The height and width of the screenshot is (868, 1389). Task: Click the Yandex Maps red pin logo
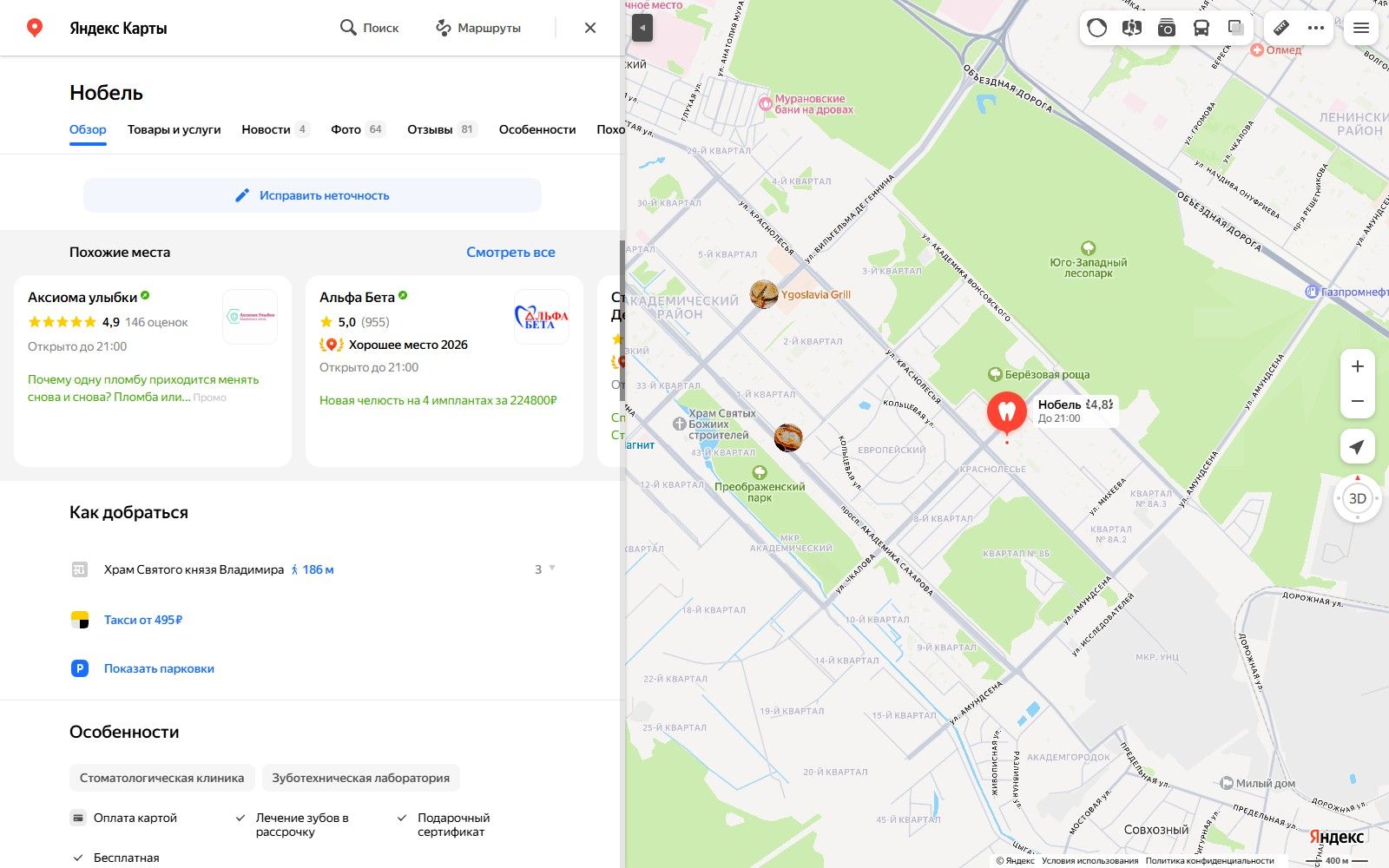(x=35, y=28)
